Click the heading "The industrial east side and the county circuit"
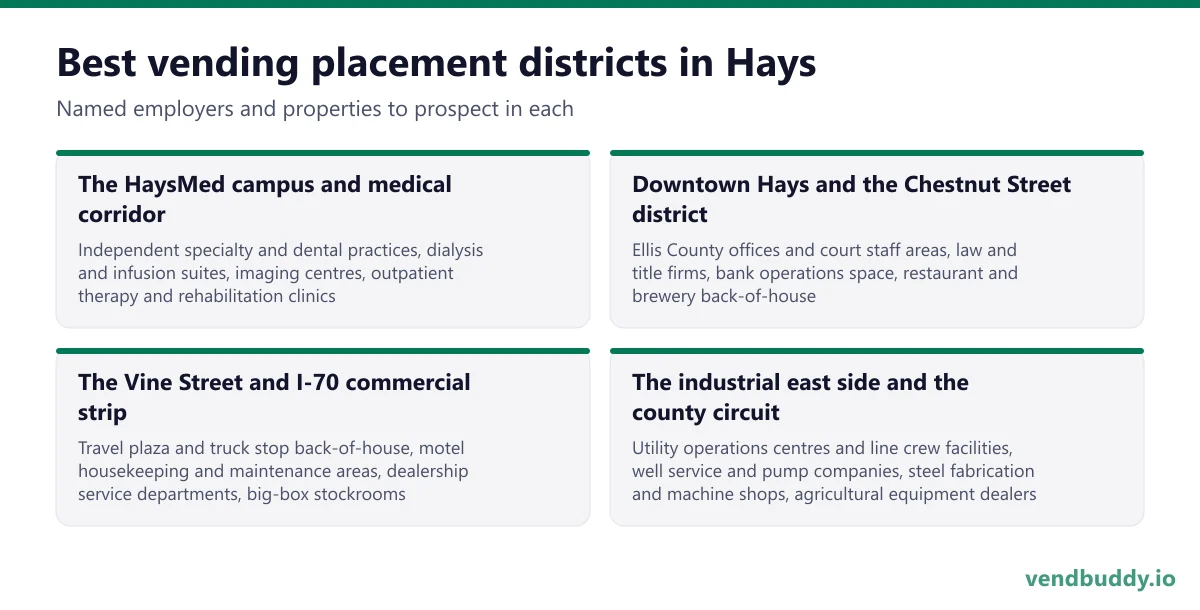Screen dimensions: 1200x610 pyautogui.click(x=800, y=397)
